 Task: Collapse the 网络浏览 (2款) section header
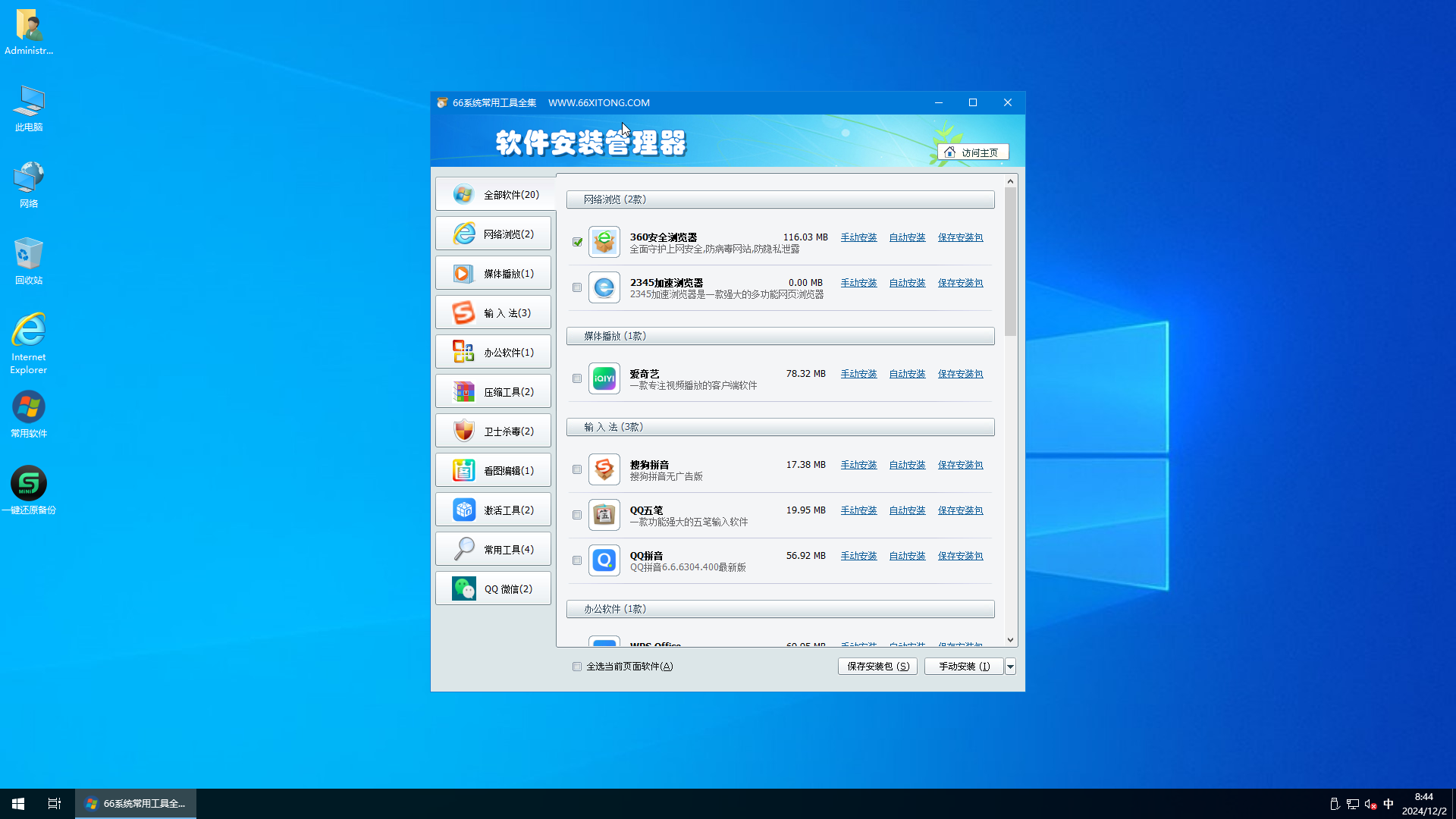[x=780, y=199]
